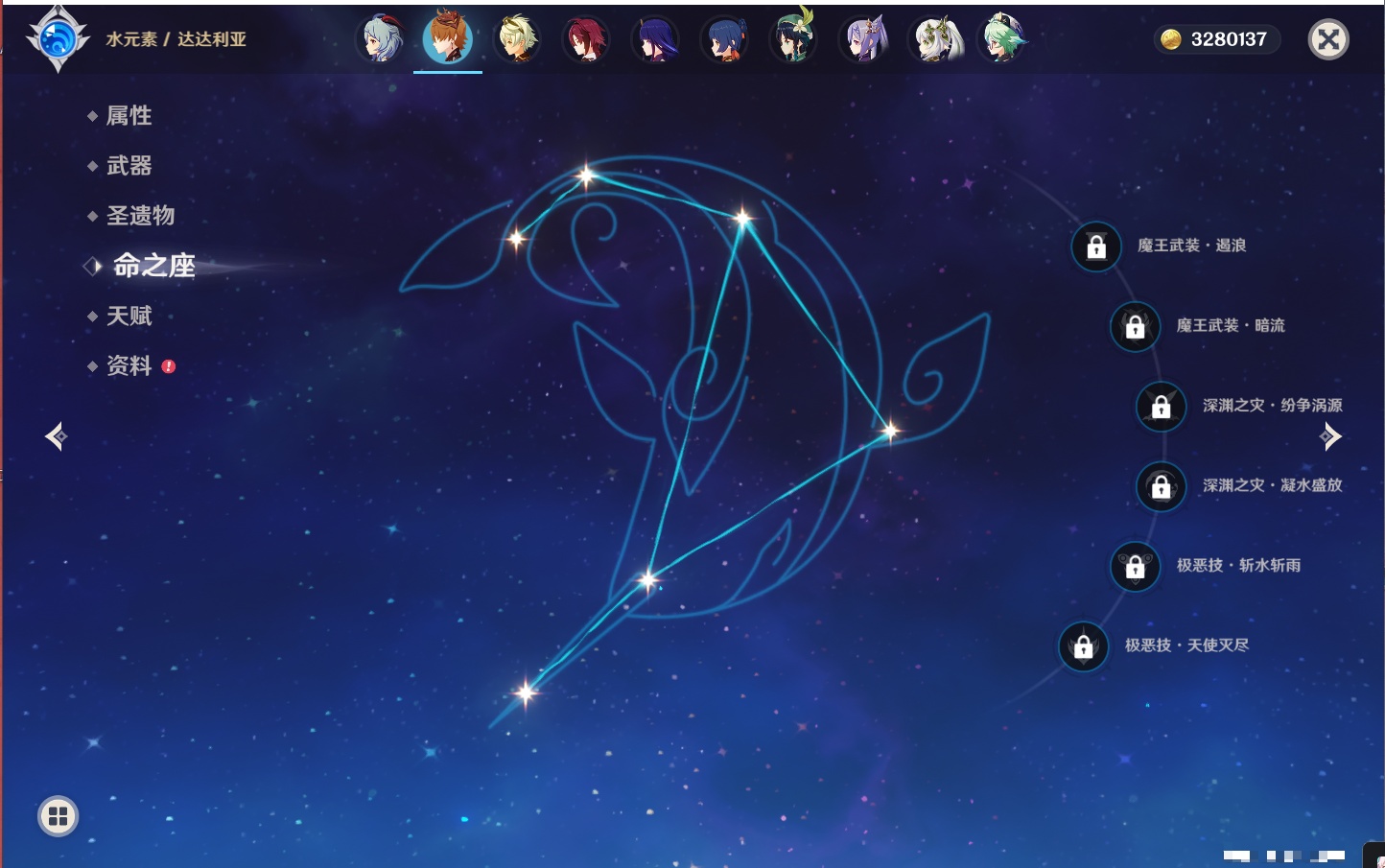1385x868 pixels.
Task: Select Sucrose's portrait with mint-green hair
Action: point(1001,40)
